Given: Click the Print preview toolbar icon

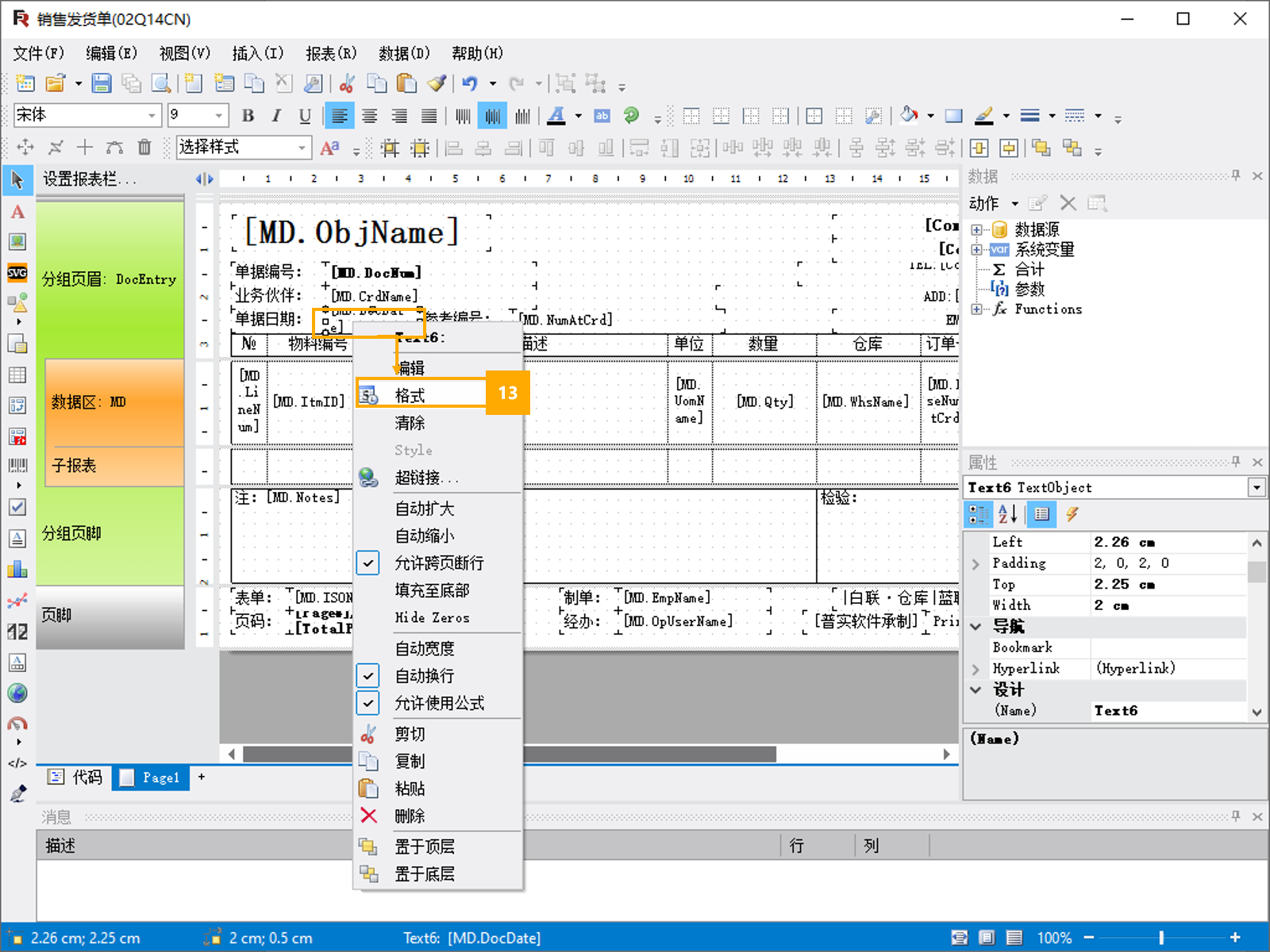Looking at the screenshot, I should click(x=161, y=83).
